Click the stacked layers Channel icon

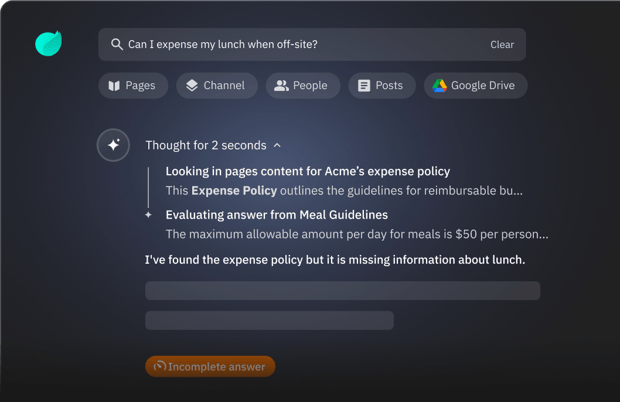[x=192, y=86]
